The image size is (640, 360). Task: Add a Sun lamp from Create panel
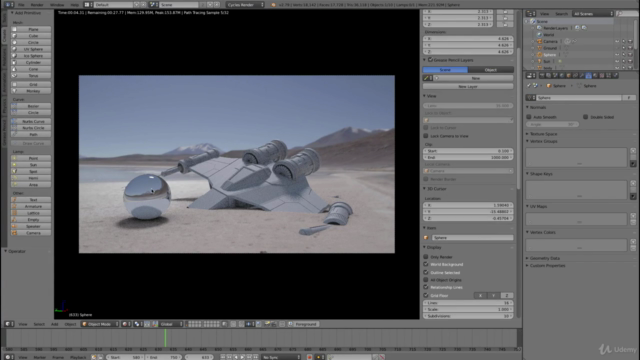click(31, 164)
